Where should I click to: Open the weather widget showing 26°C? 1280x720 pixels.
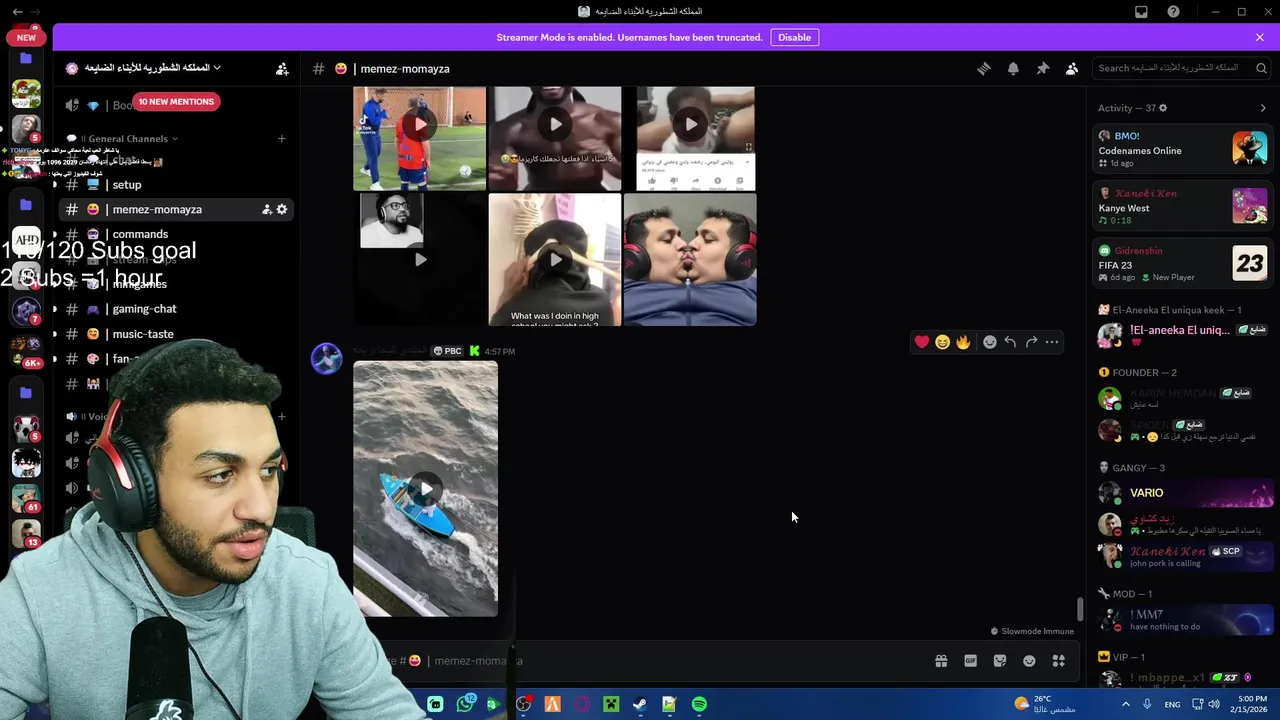[x=1044, y=704]
